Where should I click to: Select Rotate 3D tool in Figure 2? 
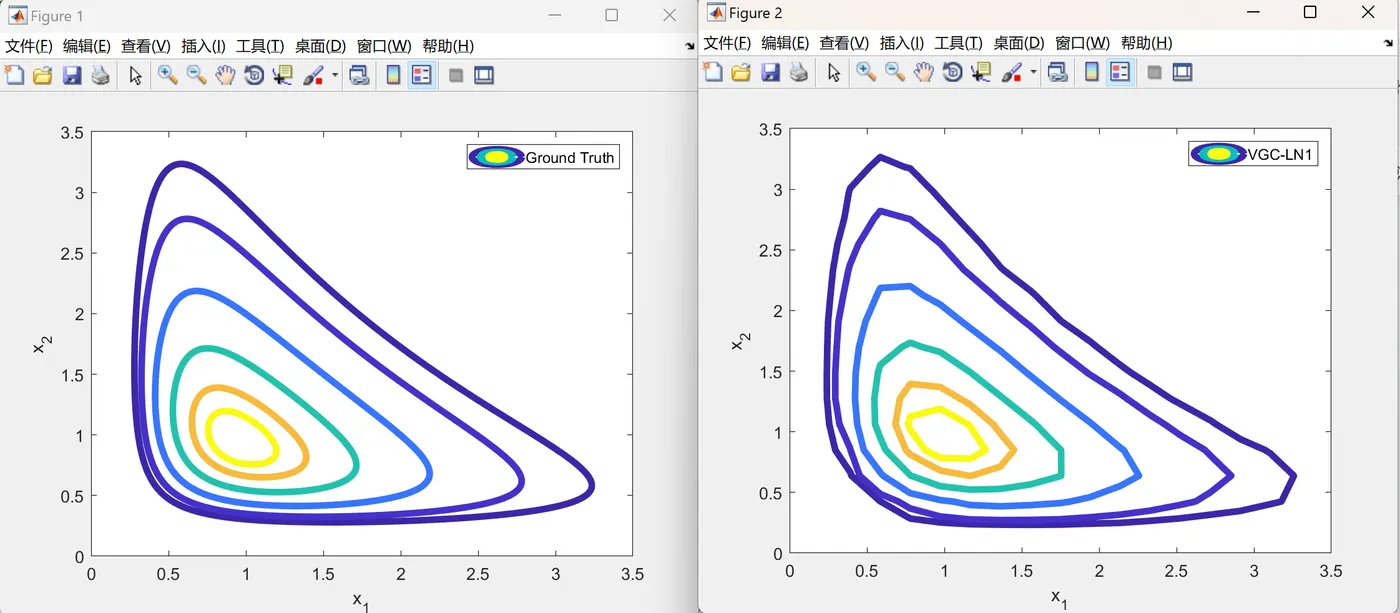click(952, 72)
